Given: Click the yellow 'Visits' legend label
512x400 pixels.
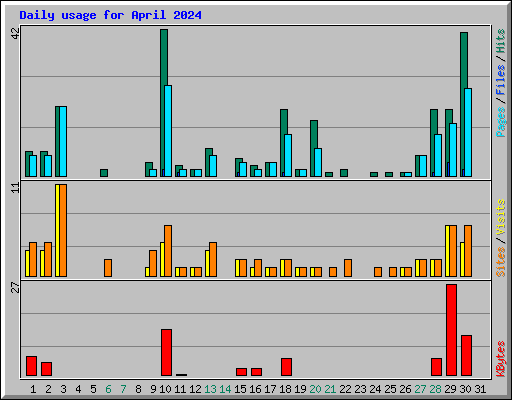Looking at the screenshot, I should (x=500, y=218).
